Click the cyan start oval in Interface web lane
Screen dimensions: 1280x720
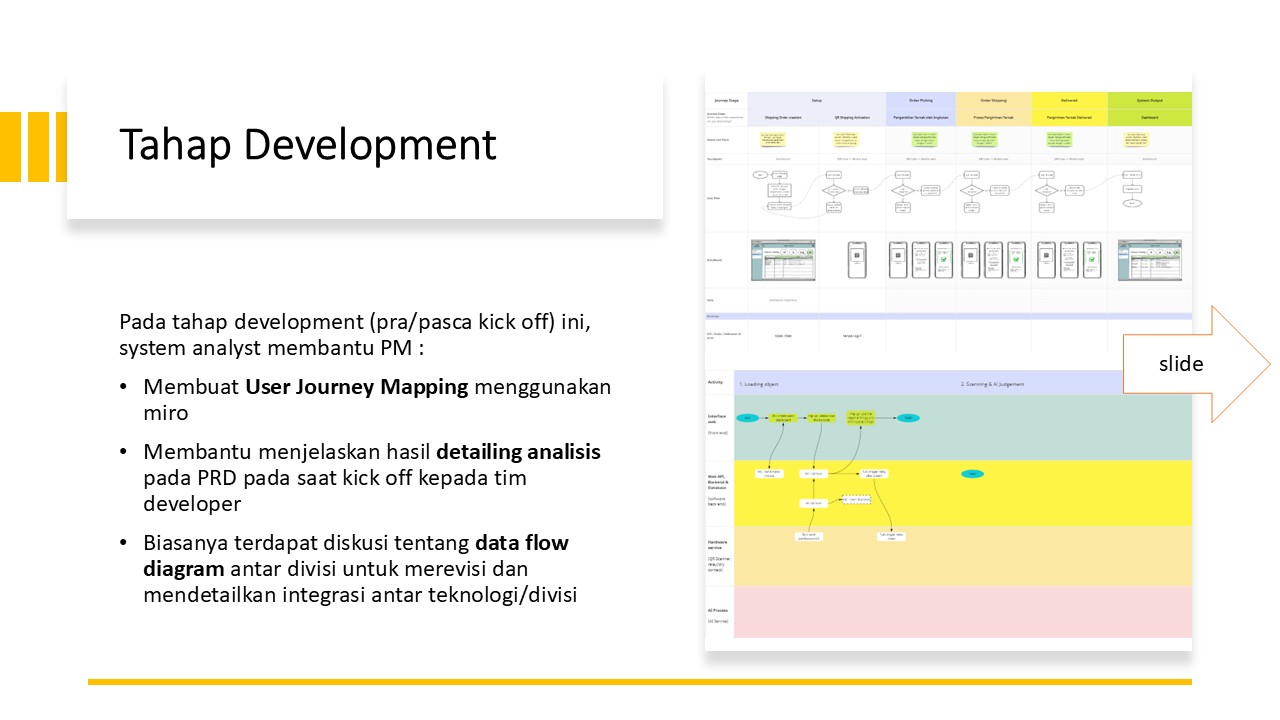click(x=746, y=417)
